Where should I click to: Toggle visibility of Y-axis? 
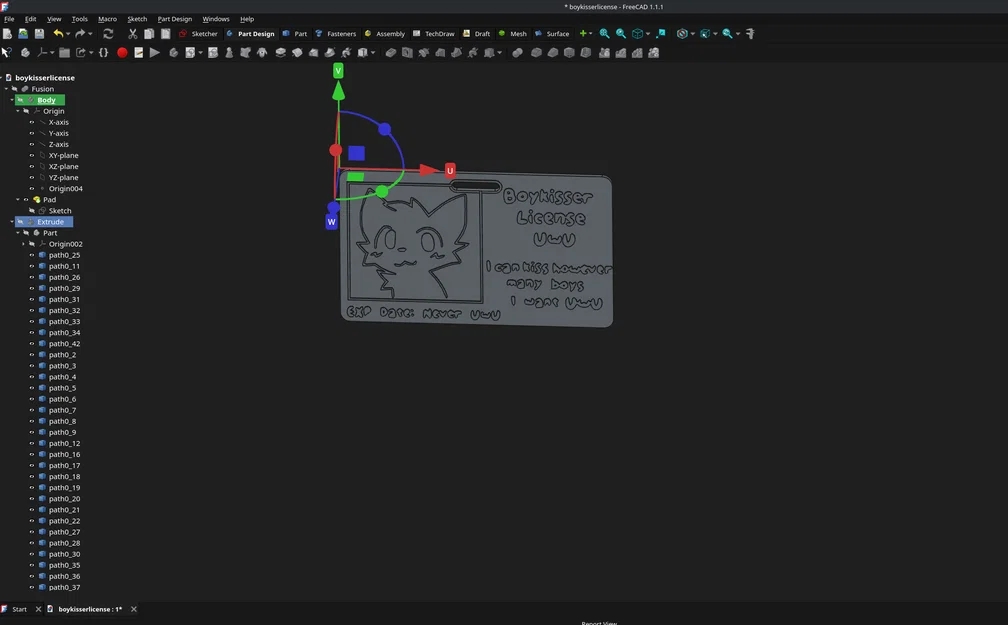[x=32, y=133]
